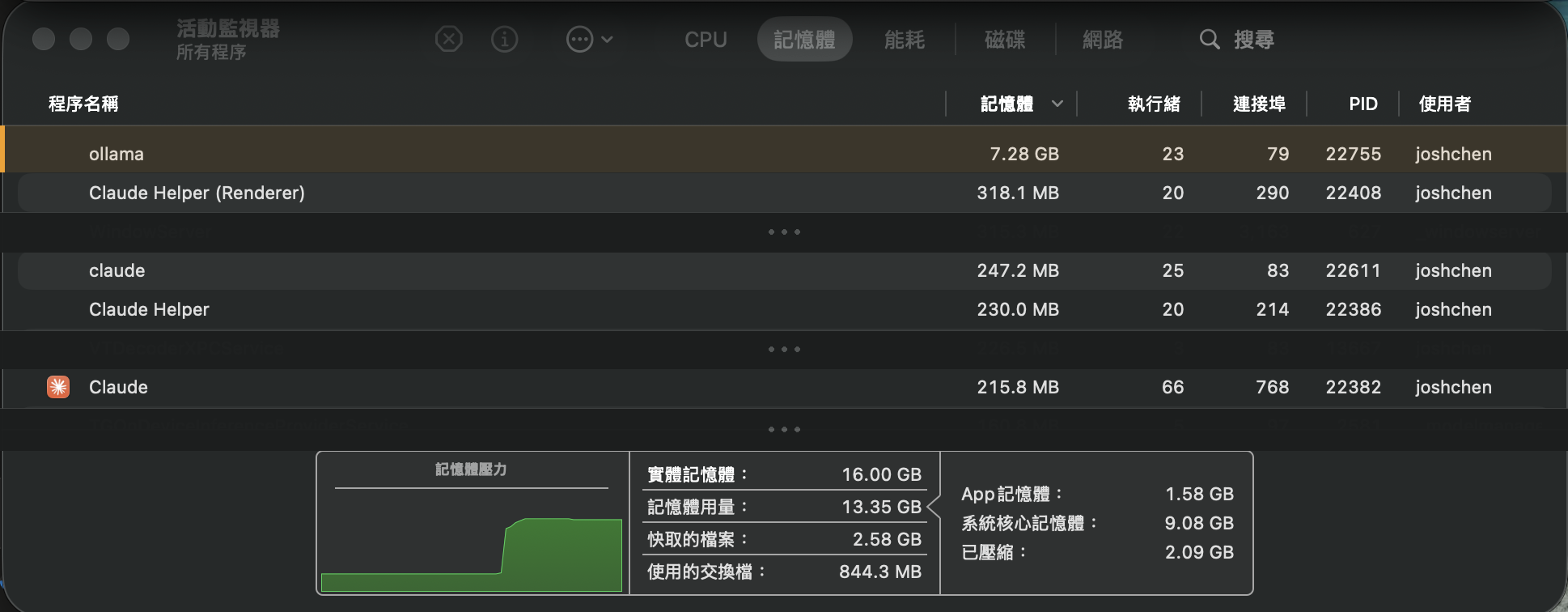The width and height of the screenshot is (1568, 612).
Task: Click the 活動監視器 window title
Action: click(228, 28)
